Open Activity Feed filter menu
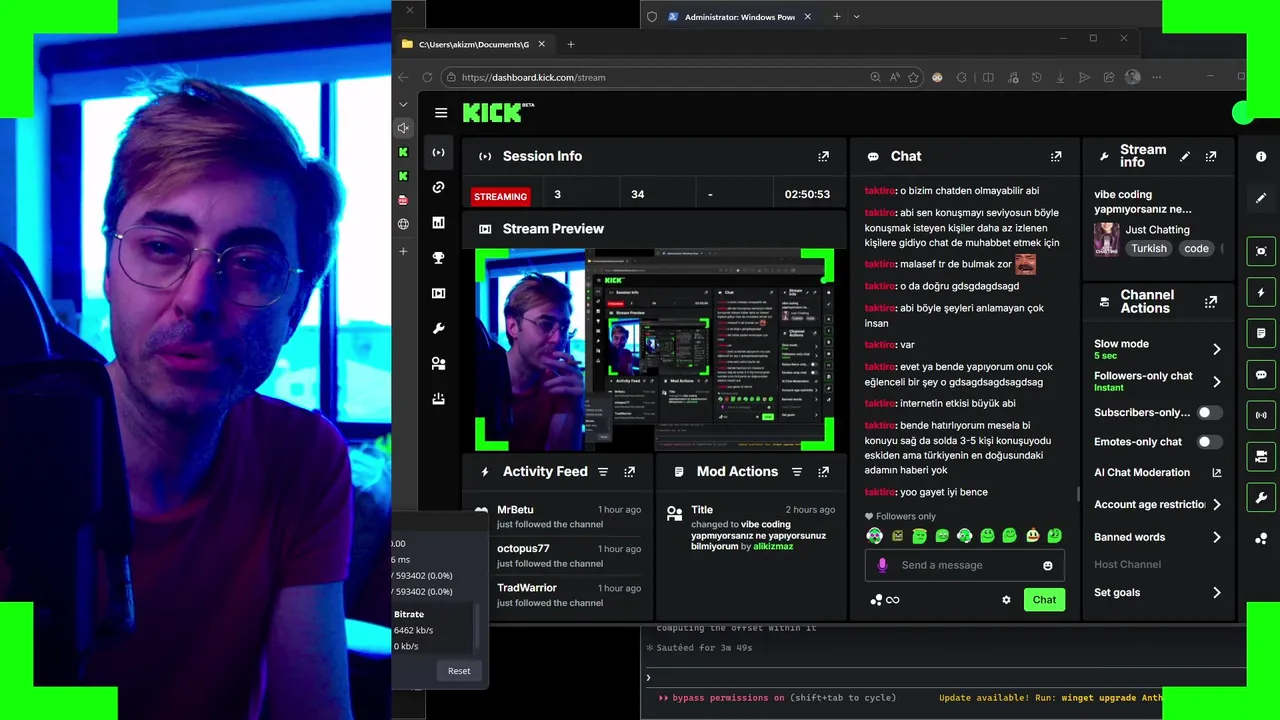Image resolution: width=1280 pixels, height=720 pixels. tap(603, 472)
